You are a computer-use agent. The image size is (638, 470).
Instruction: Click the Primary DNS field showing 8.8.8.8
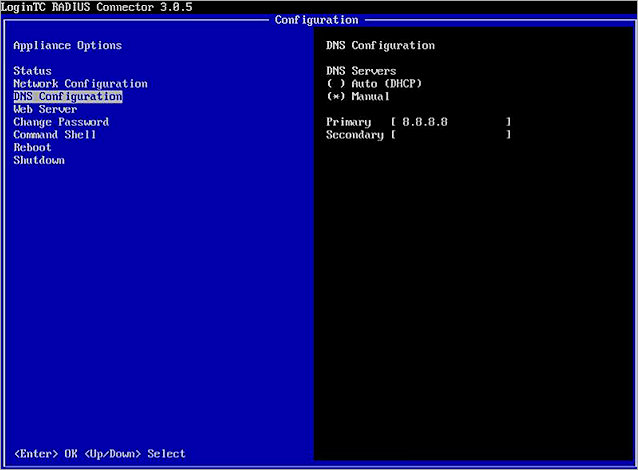451,122
